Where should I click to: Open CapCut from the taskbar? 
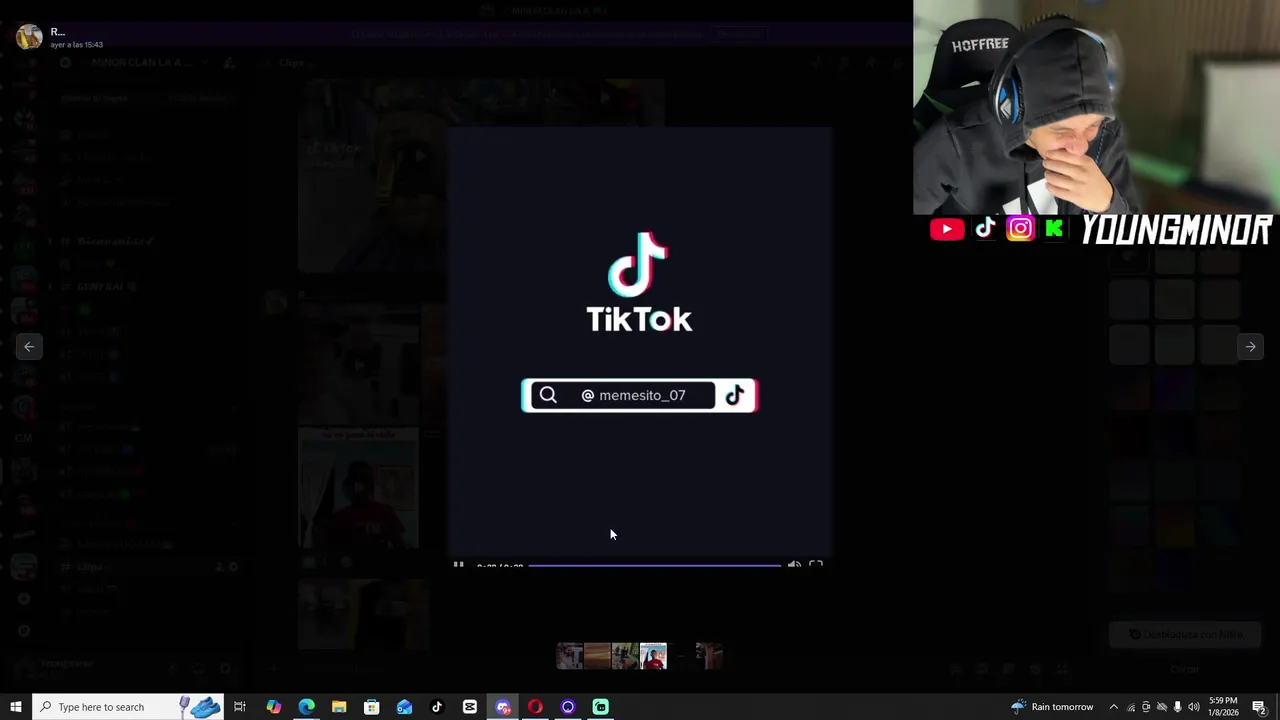click(470, 707)
